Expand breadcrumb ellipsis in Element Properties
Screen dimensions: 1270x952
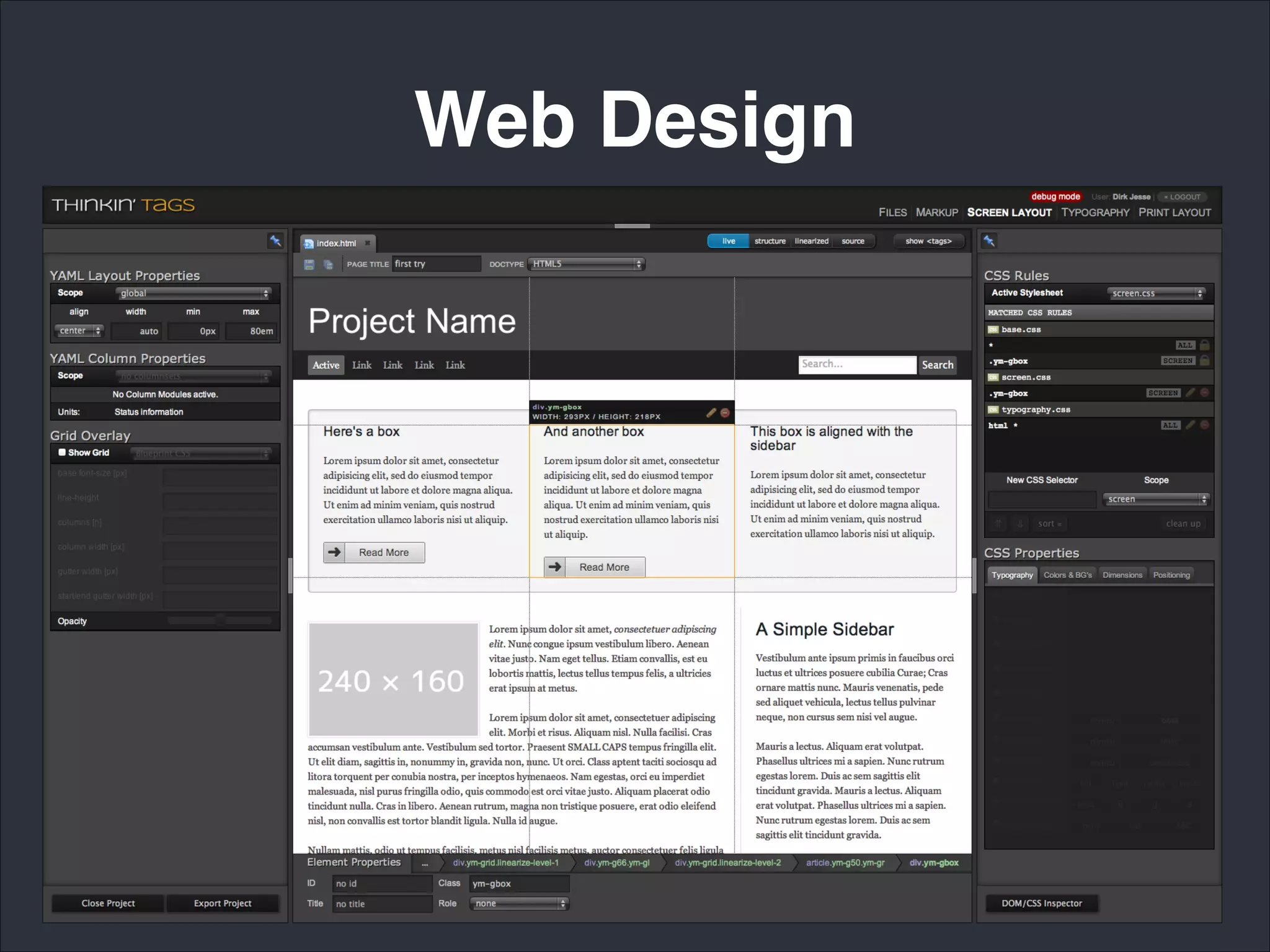(425, 863)
